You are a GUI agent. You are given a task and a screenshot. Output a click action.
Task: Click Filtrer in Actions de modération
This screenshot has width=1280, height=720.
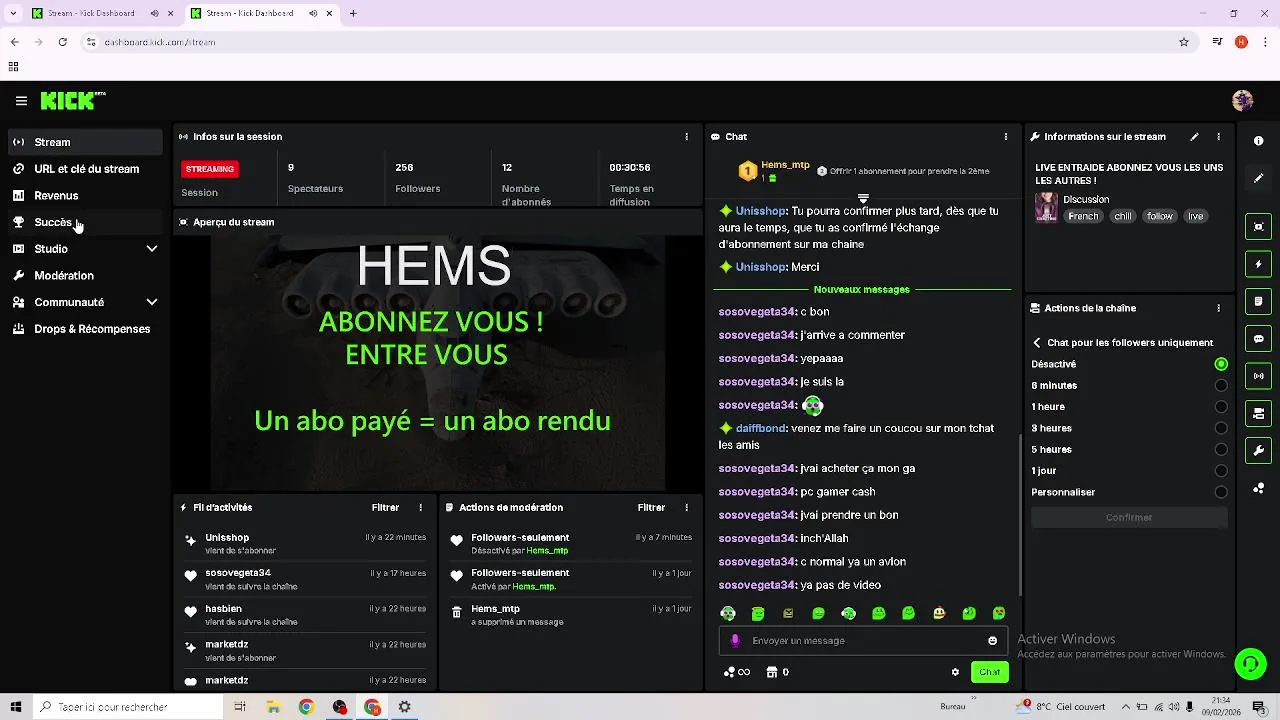point(651,508)
